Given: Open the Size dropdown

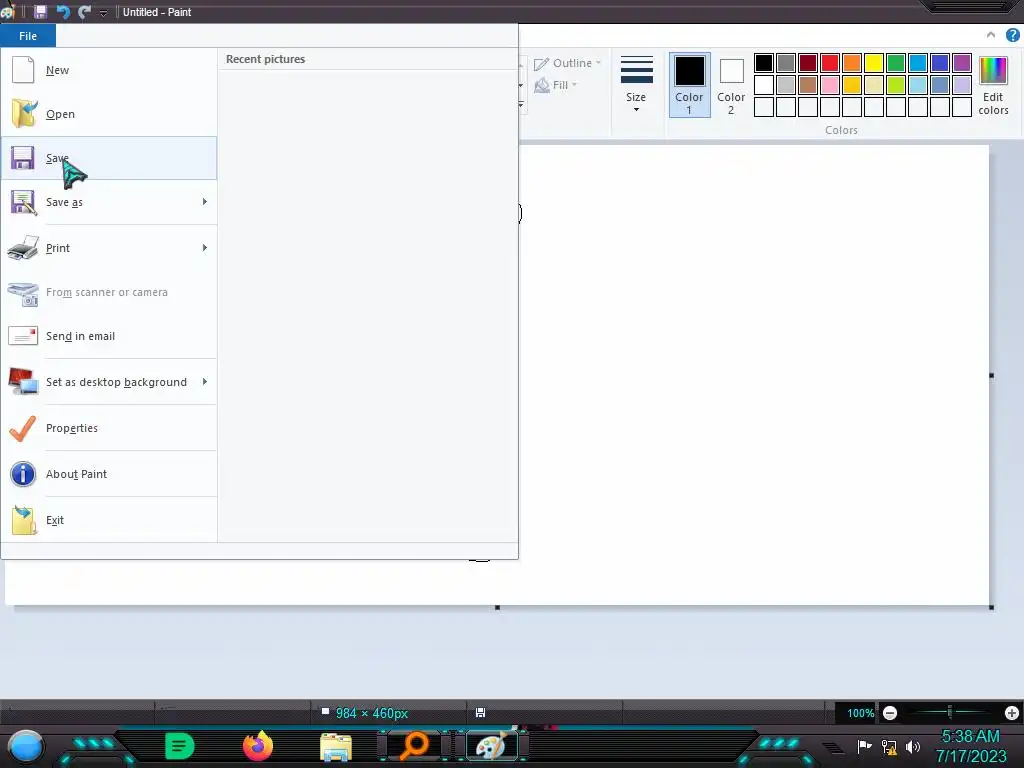Looking at the screenshot, I should (636, 84).
